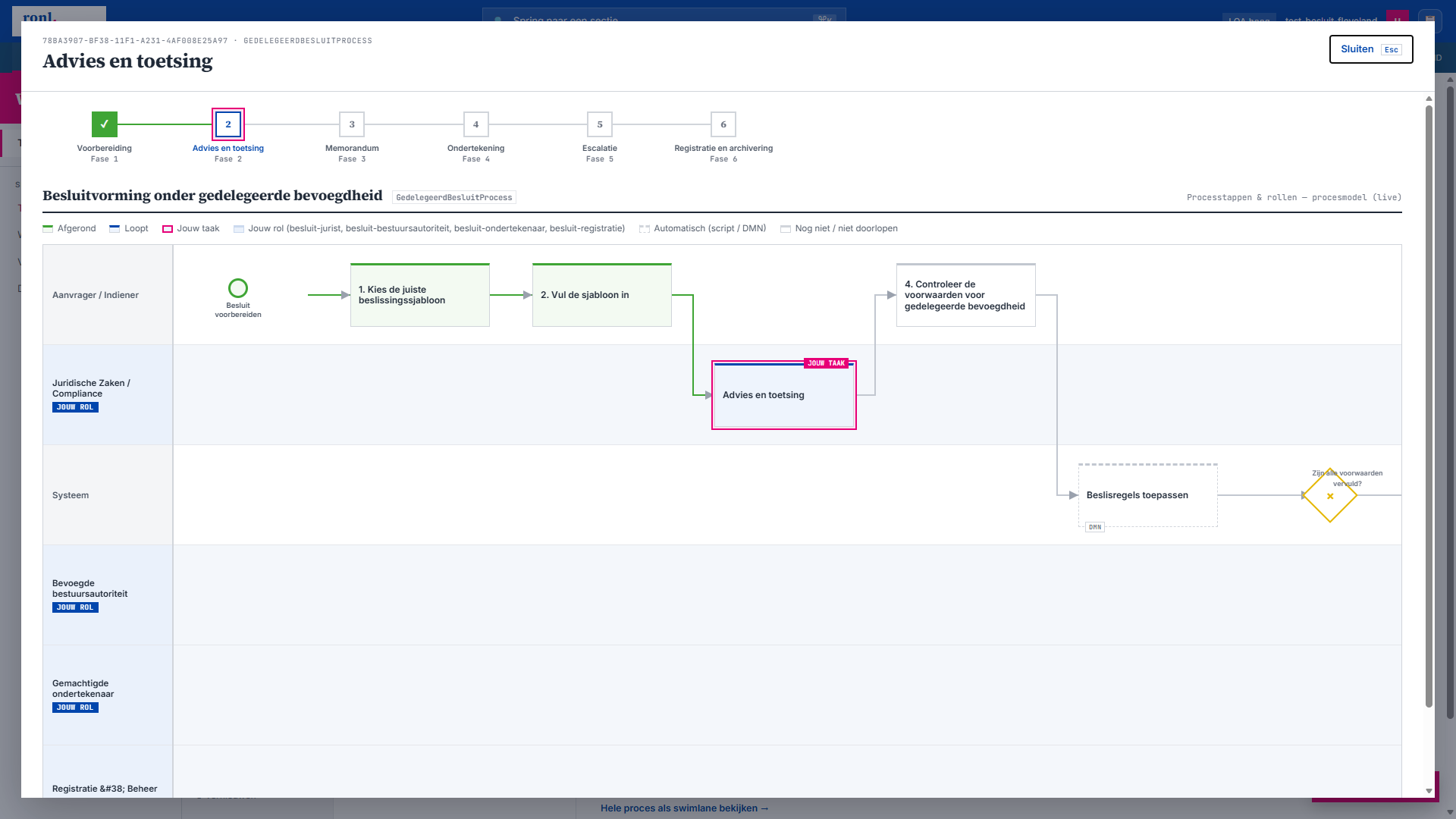The width and height of the screenshot is (1456, 819).
Task: Jump to step 5 Escalatie
Action: 600,124
